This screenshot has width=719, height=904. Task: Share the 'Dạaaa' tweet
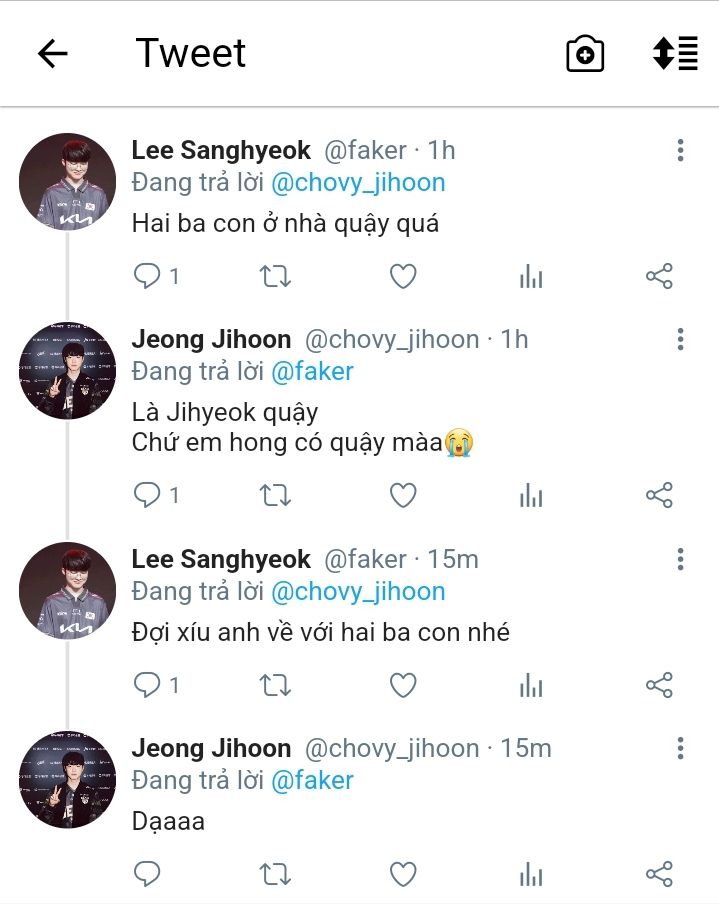[x=659, y=874]
